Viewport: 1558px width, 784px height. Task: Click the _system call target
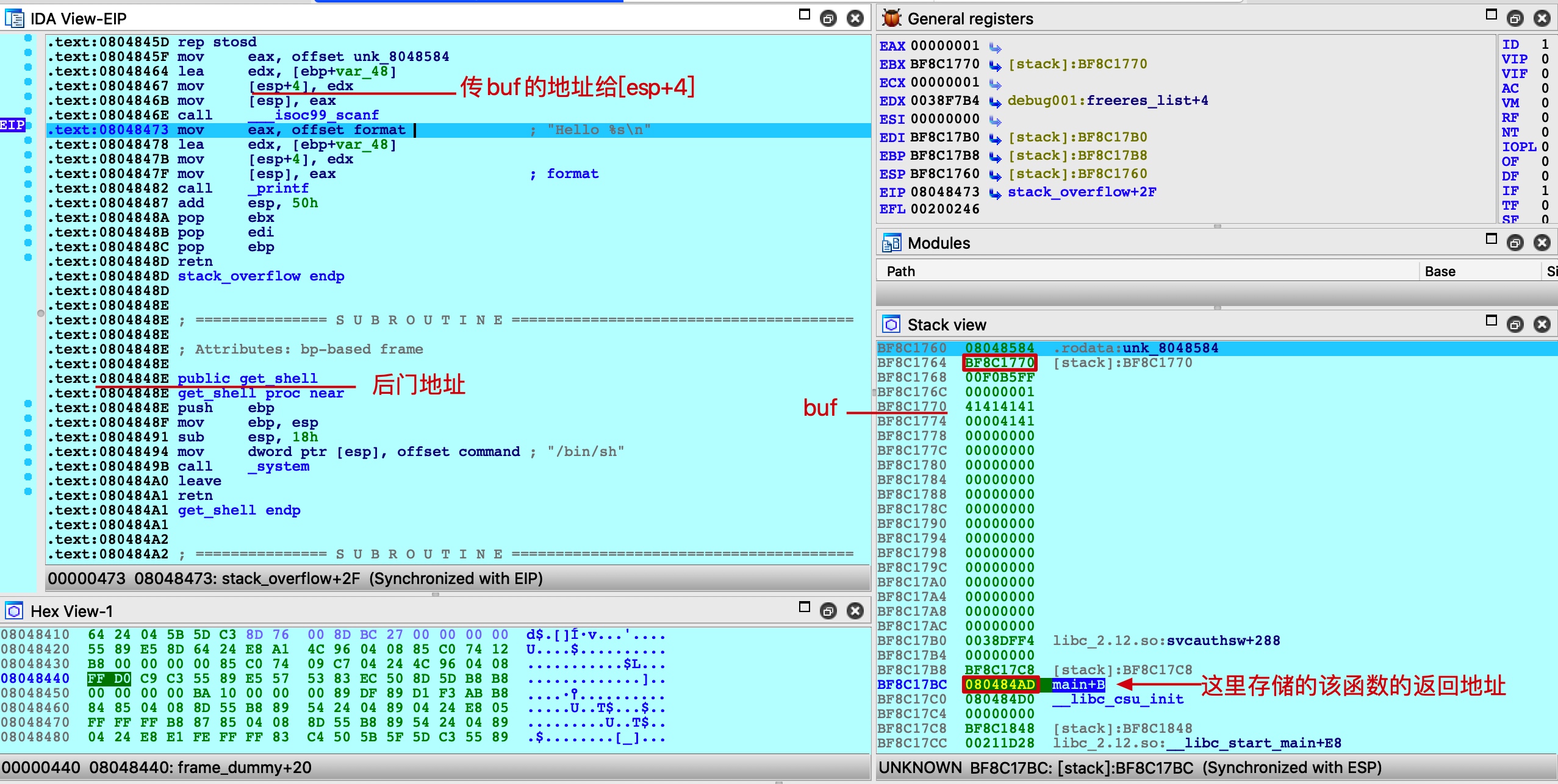(278, 466)
